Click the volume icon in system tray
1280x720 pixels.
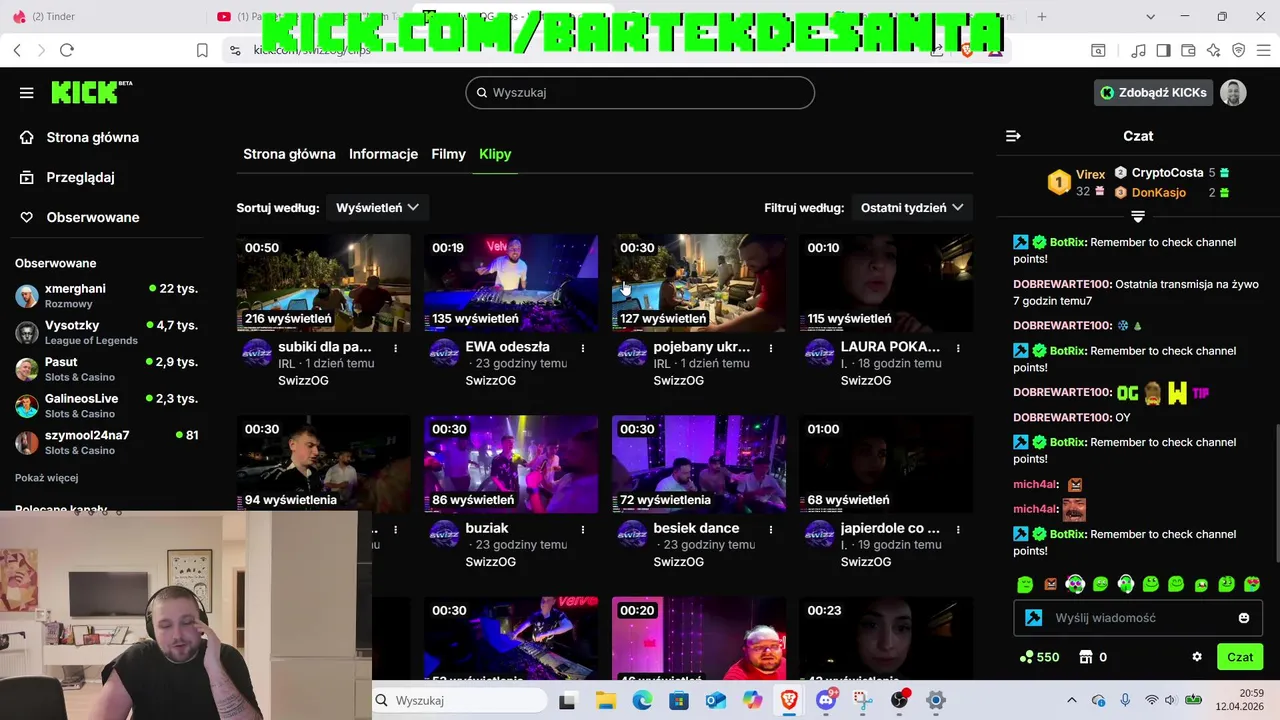coord(1172,700)
